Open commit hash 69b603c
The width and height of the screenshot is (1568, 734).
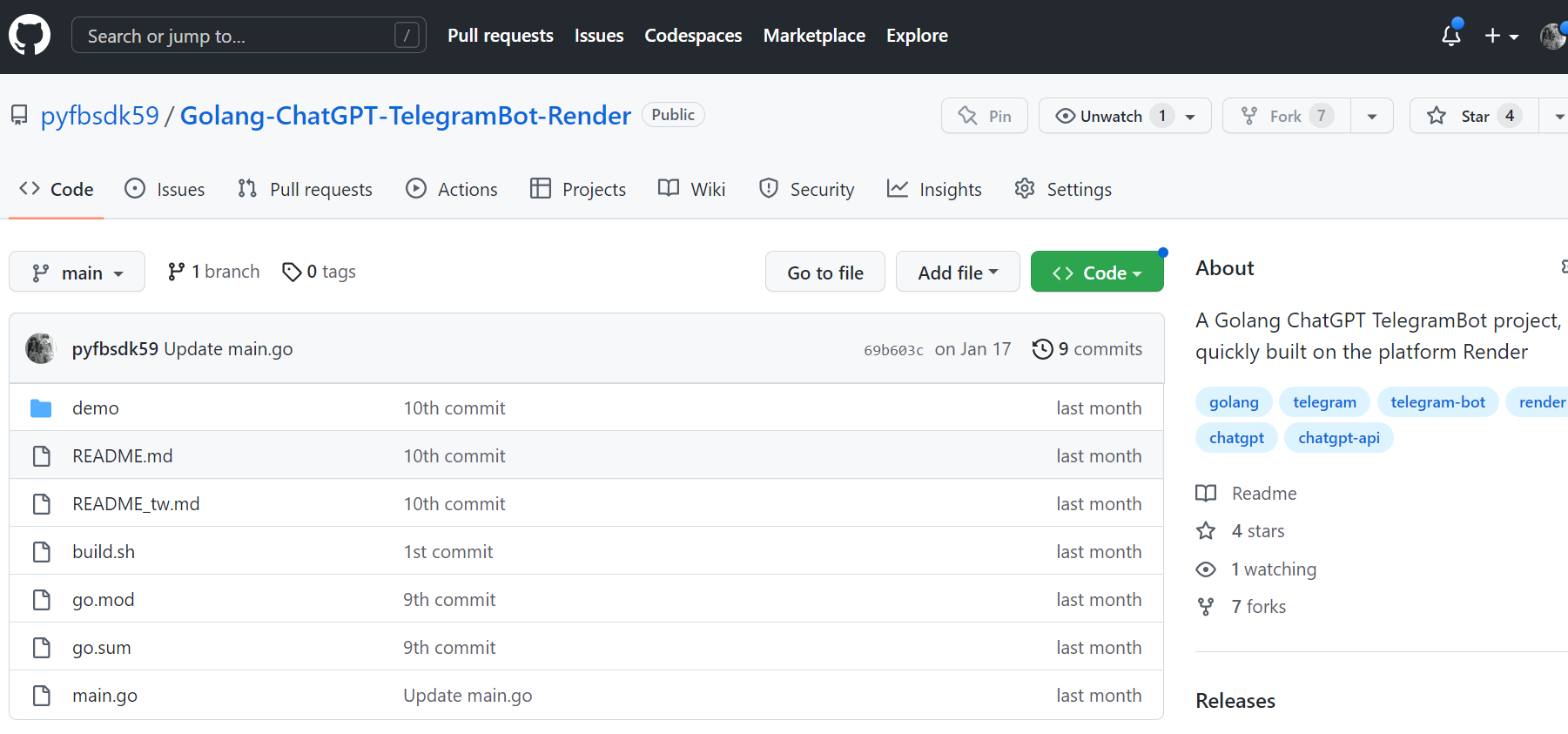click(893, 350)
